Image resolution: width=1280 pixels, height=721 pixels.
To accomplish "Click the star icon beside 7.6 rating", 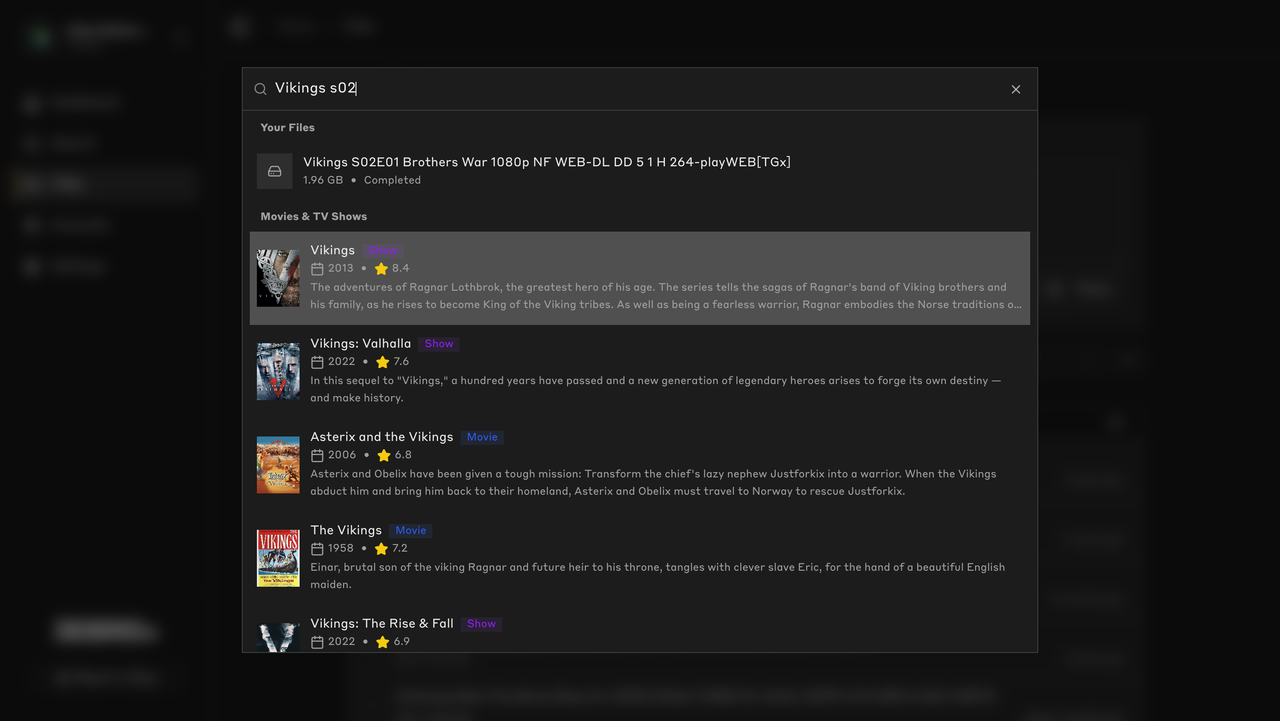I will pos(382,362).
